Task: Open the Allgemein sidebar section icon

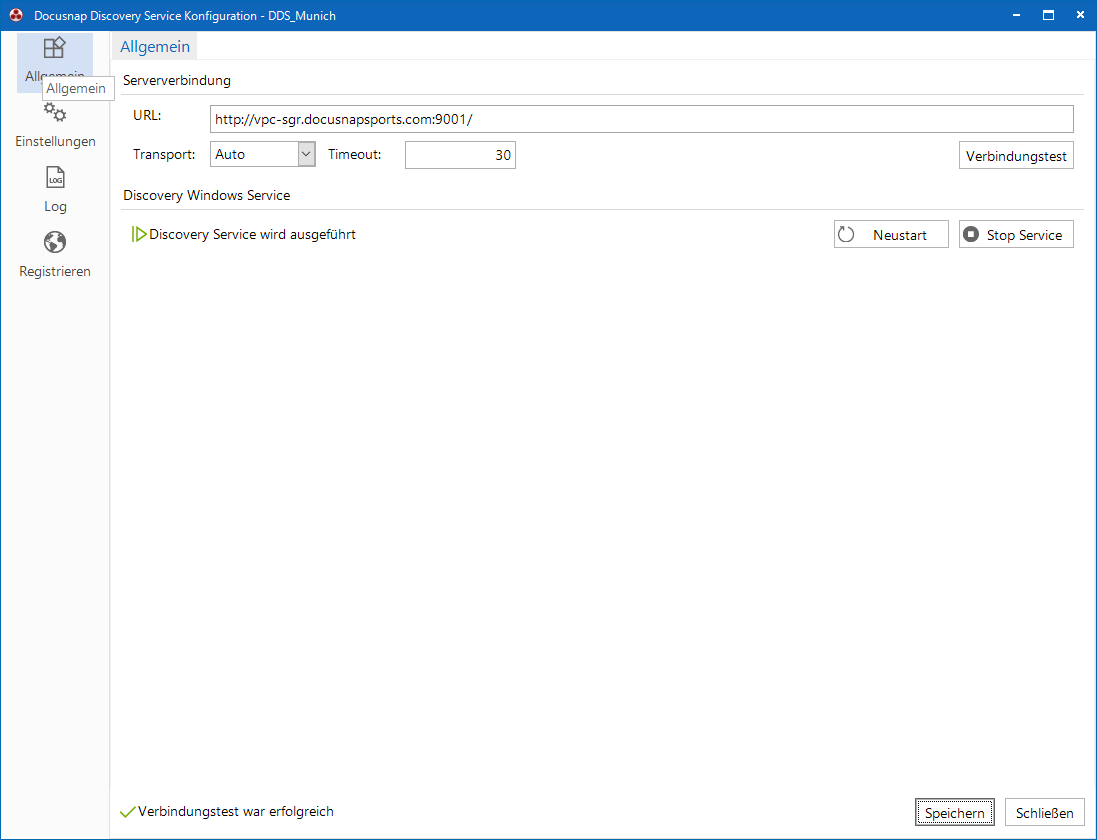Action: pos(55,48)
